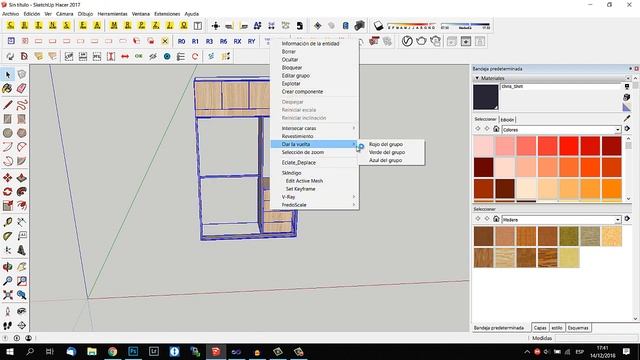The height and width of the screenshot is (360, 640).
Task: Pick the dark maroon swatch in second row
Action: coord(484,167)
